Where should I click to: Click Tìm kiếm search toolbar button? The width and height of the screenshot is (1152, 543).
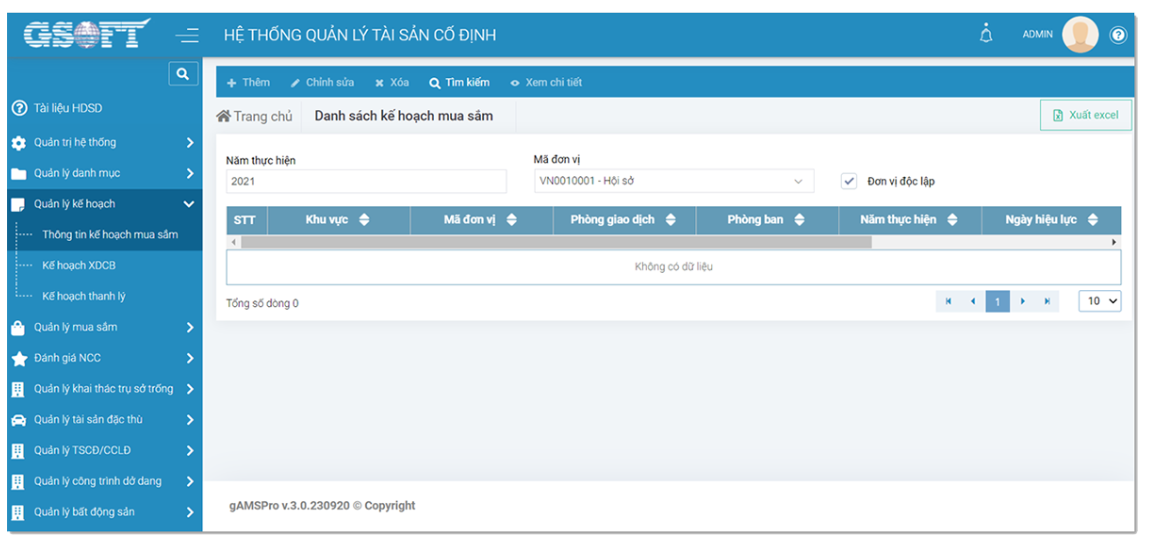(459, 83)
